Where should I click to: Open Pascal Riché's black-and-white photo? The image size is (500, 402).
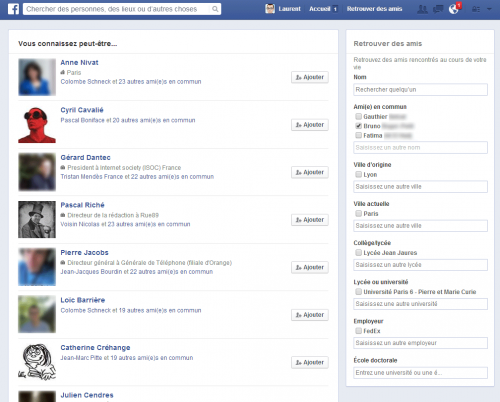tap(37, 220)
